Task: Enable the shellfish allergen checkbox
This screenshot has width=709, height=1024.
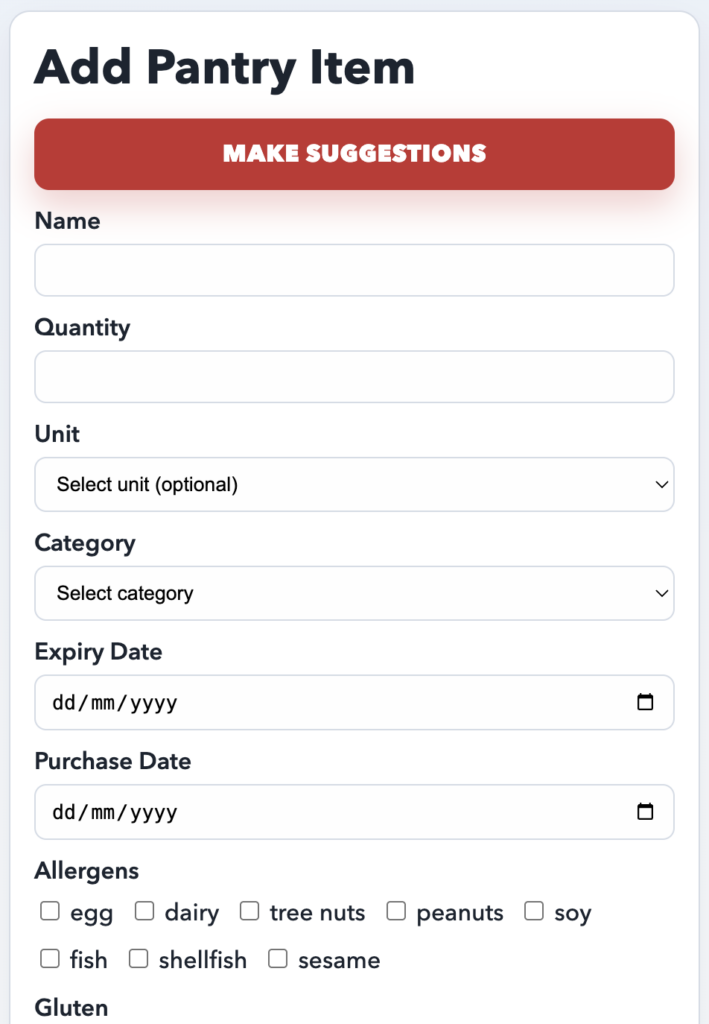Action: point(138,958)
